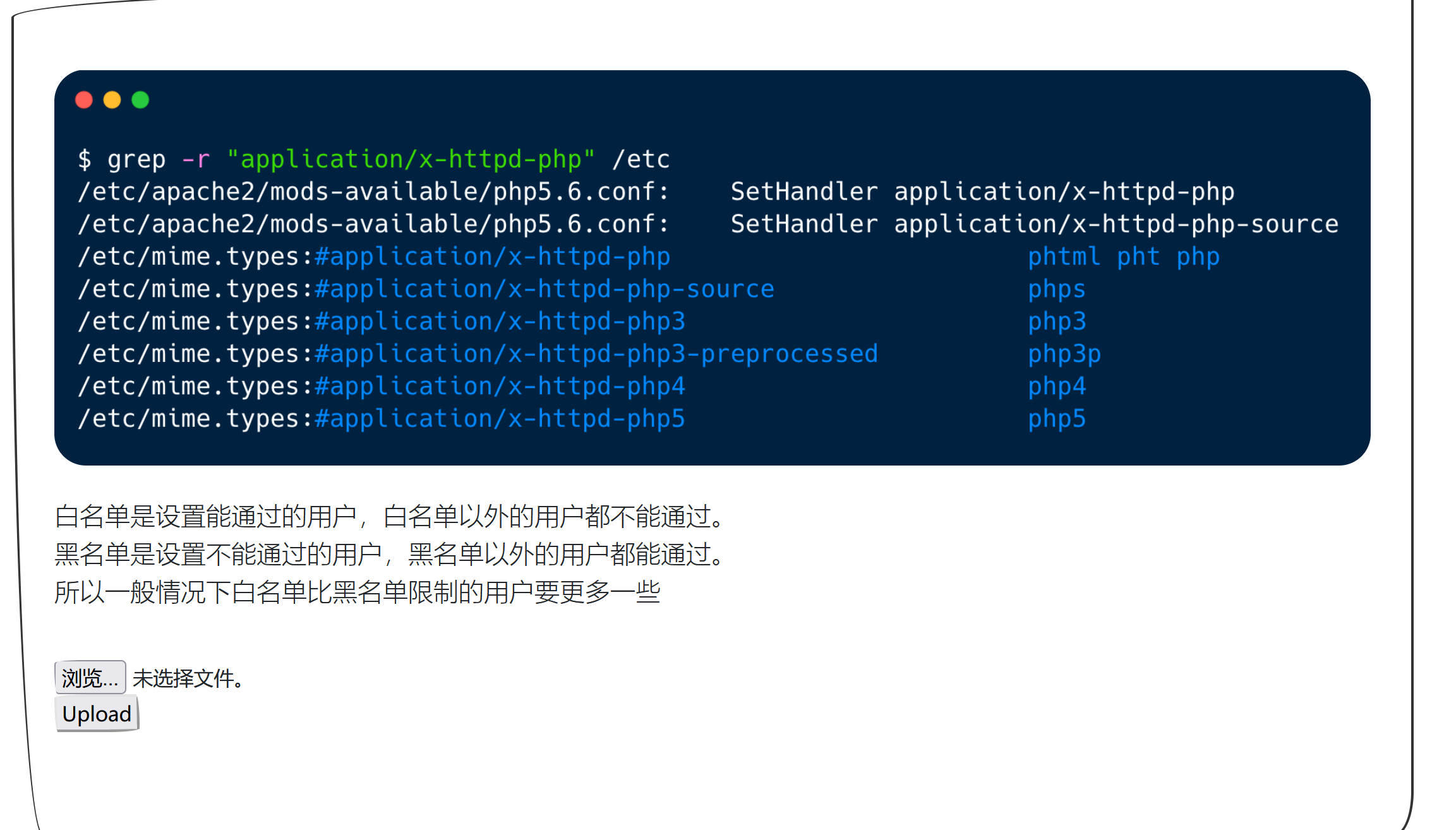Click the "phtml pht php" extensions text
The height and width of the screenshot is (830, 1456).
pyautogui.click(x=1123, y=256)
